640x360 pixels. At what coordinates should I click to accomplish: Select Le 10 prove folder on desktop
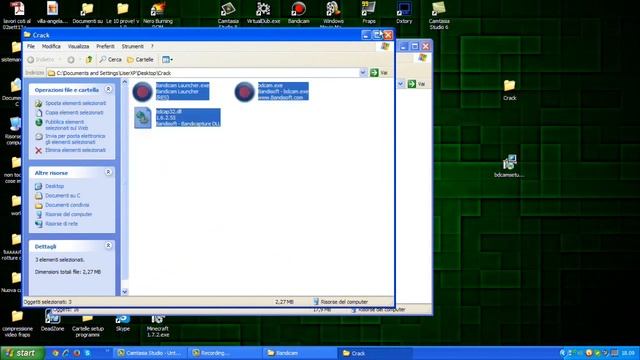coord(122,14)
